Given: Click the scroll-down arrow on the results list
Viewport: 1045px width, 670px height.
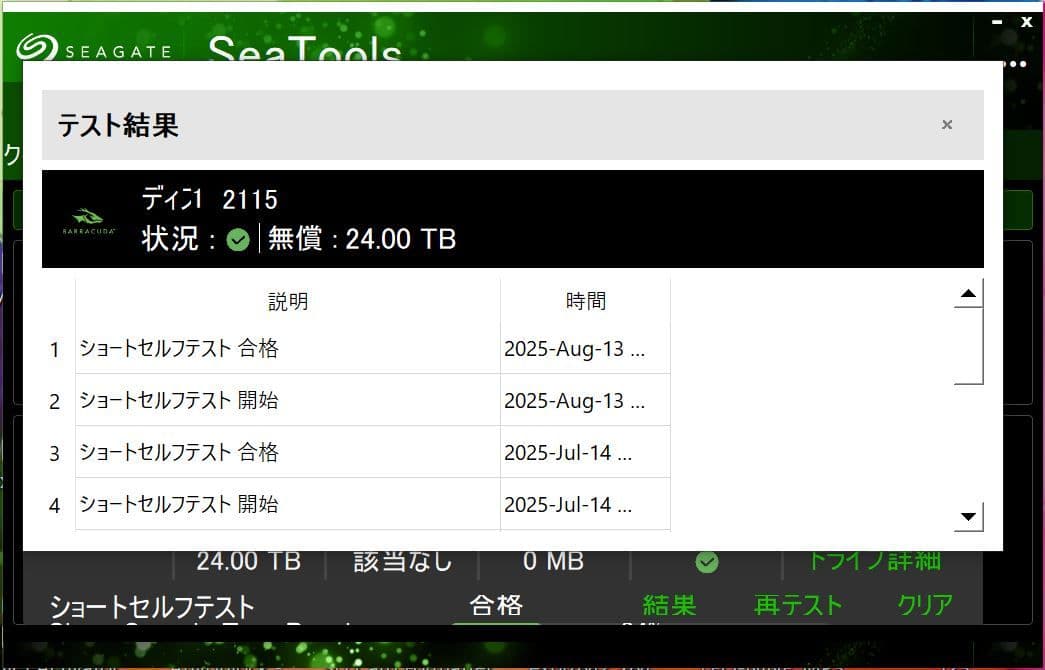Looking at the screenshot, I should pos(966,516).
